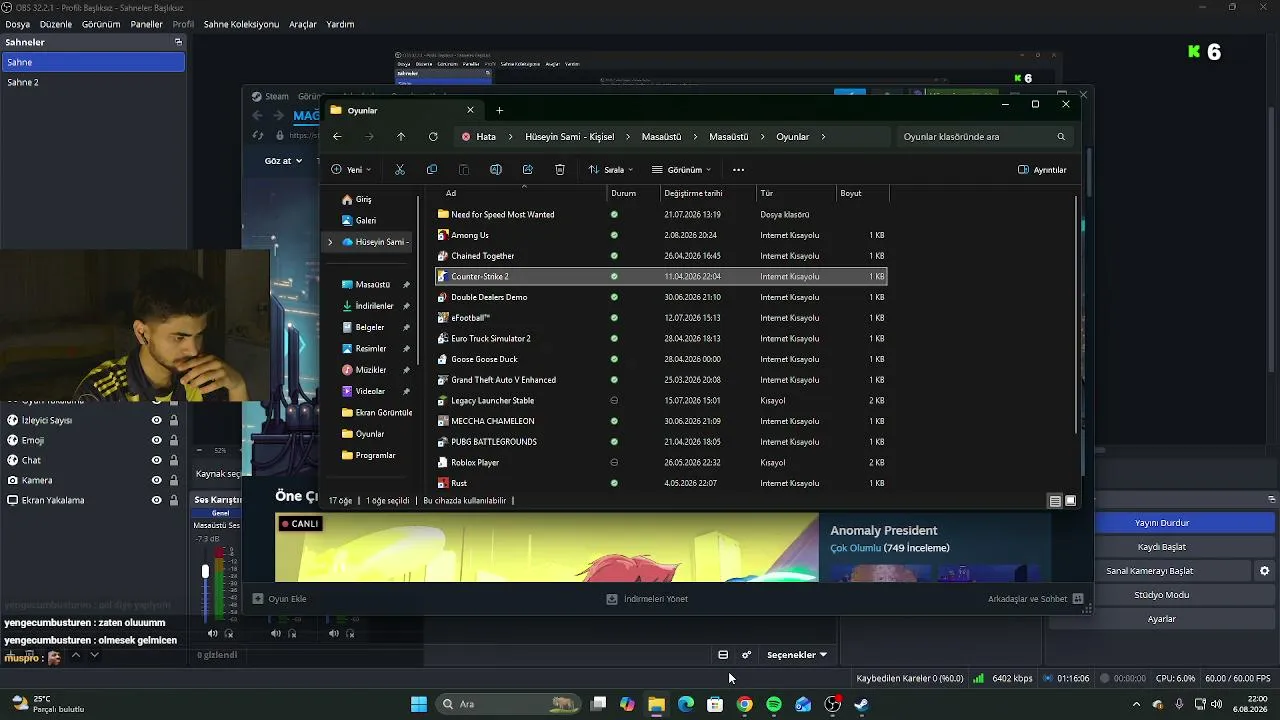Go up one folder level in Explorer

point(401,137)
